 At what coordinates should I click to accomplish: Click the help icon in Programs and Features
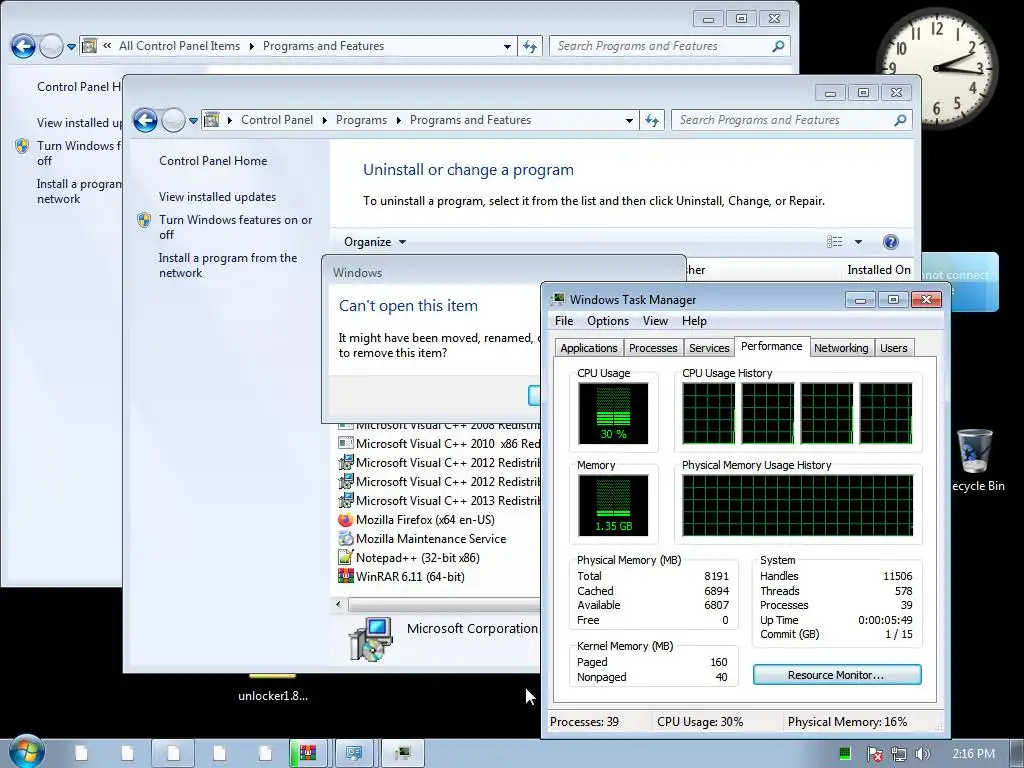[890, 242]
